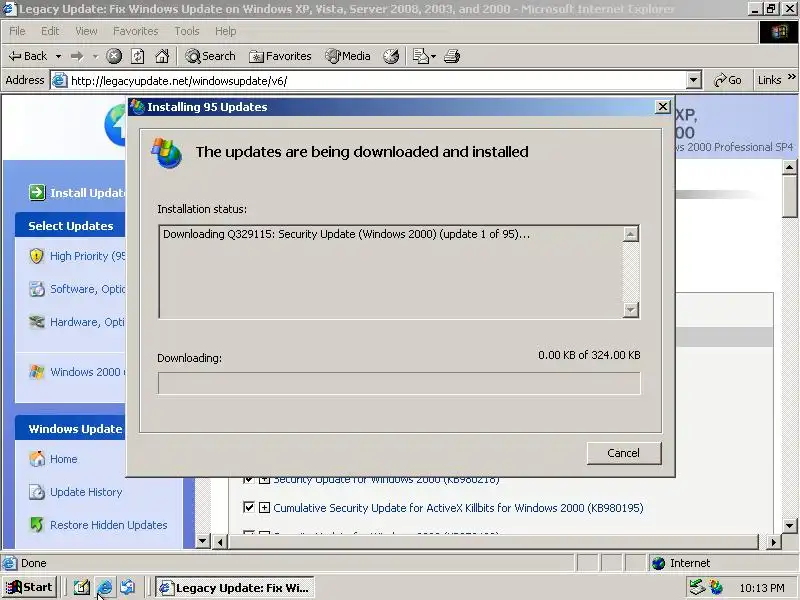The height and width of the screenshot is (600, 800).
Task: Click the Forward arrow toolbar button
Action: [77, 56]
